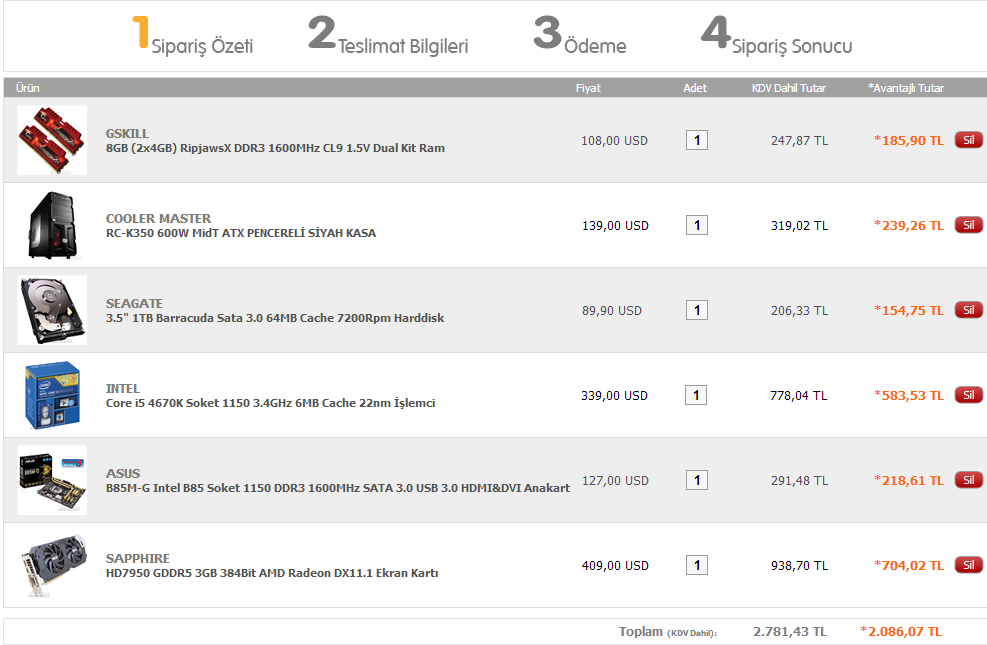This screenshot has width=987, height=645.
Task: Click Sil next to Sapphire HD7950
Action: pos(968,565)
